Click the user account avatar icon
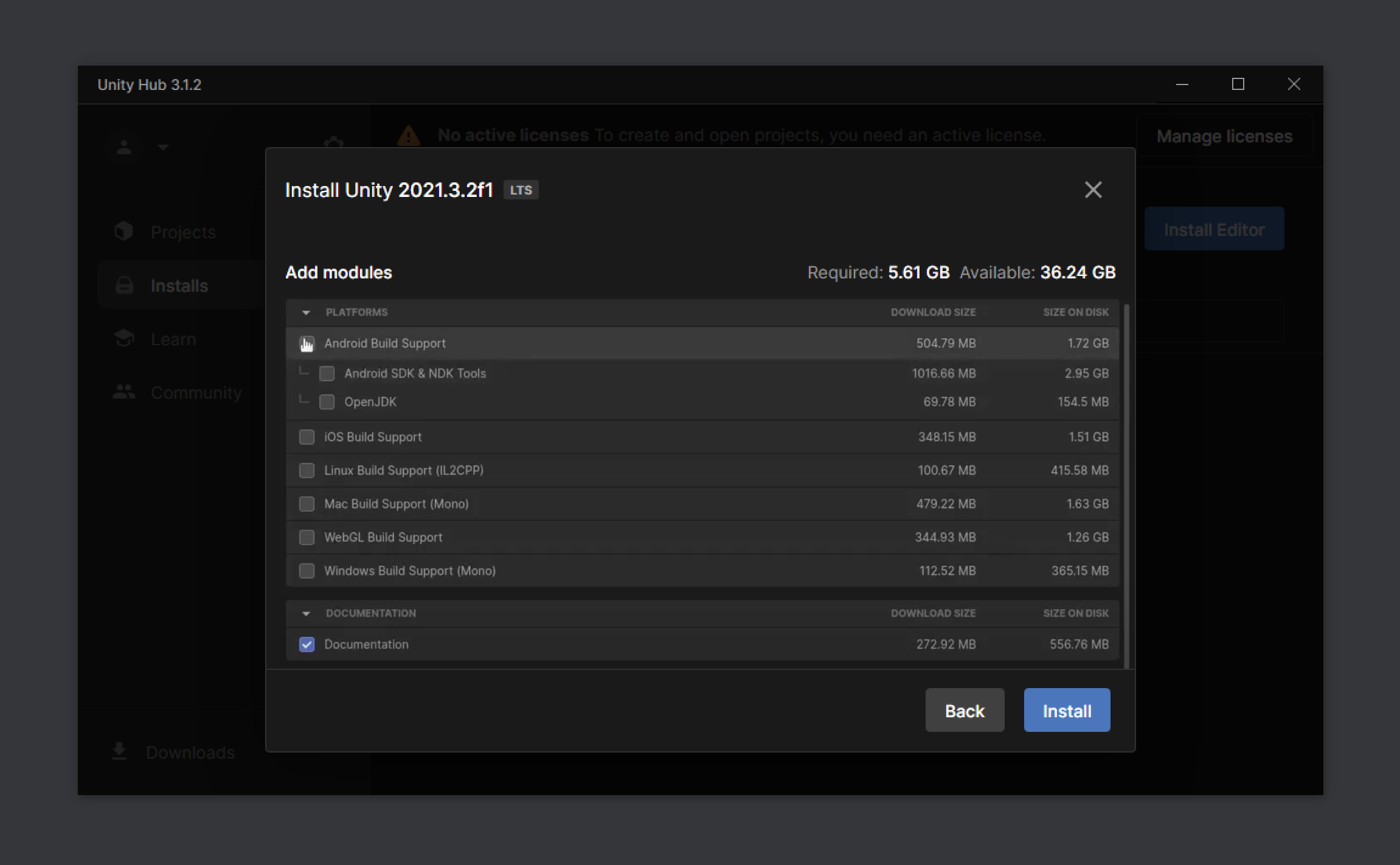Screen dimensions: 1400x865 pos(124,146)
